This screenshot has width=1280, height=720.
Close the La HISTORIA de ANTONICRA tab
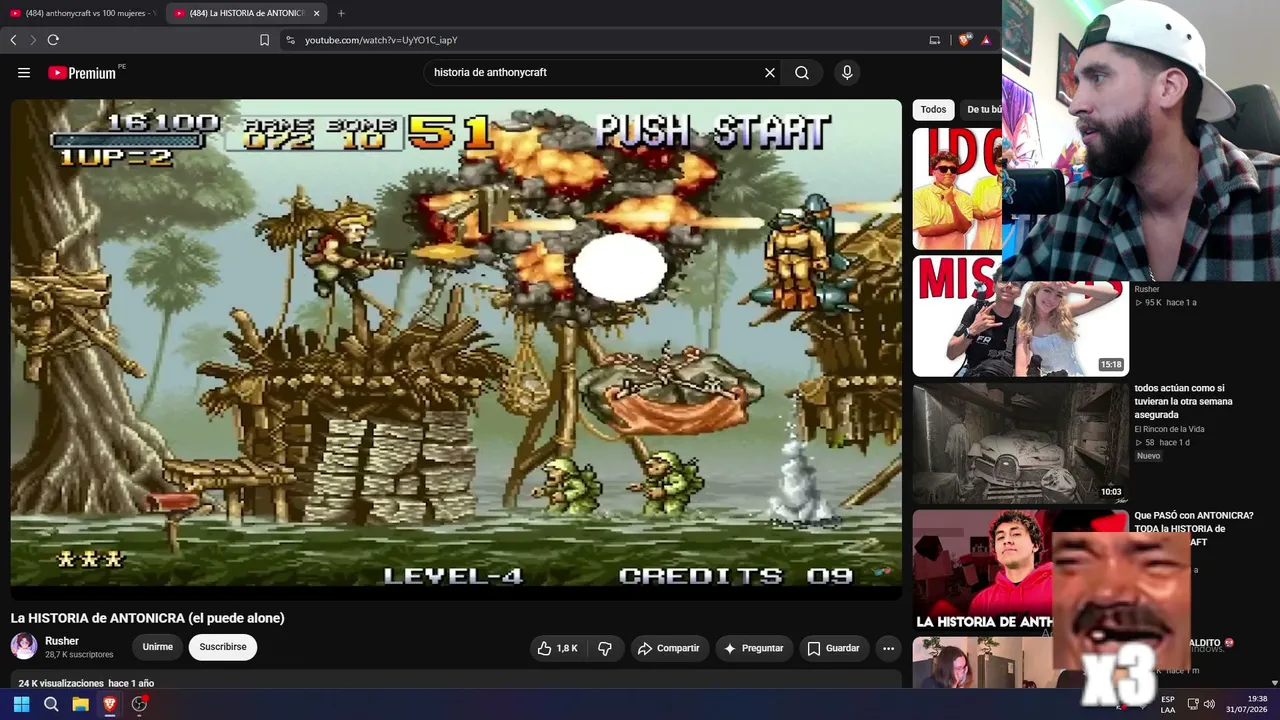pos(316,13)
